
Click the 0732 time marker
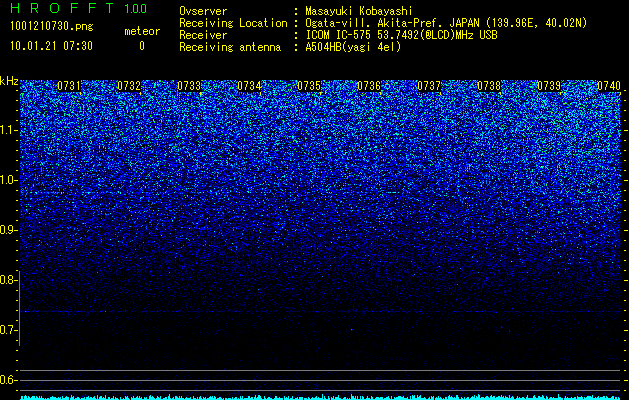[129, 86]
